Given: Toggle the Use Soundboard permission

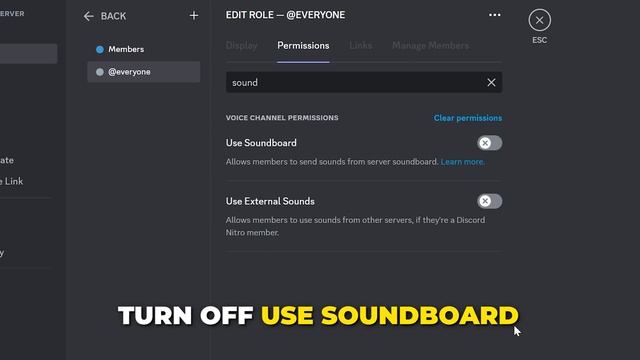Looking at the screenshot, I should click(x=489, y=143).
